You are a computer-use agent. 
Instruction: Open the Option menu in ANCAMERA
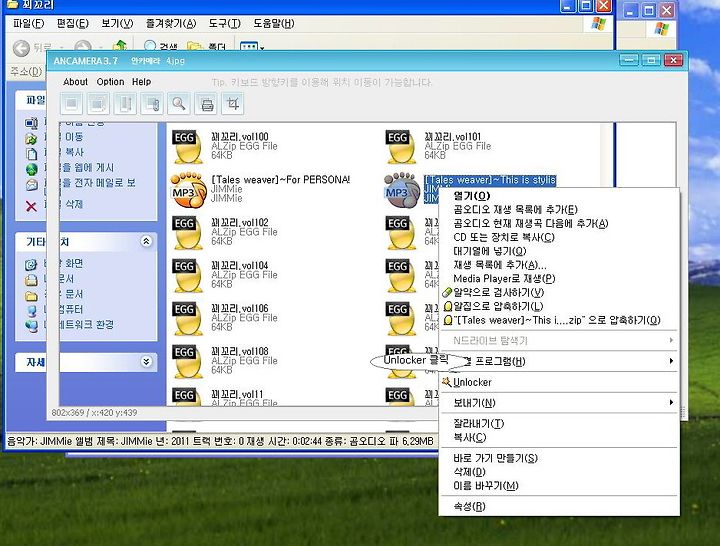click(110, 82)
